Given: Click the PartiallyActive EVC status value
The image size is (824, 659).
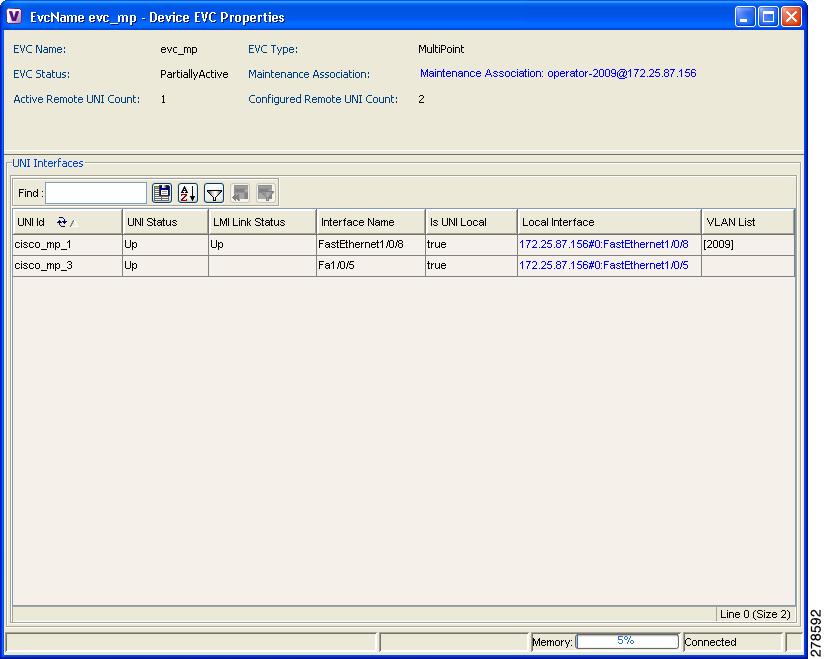Looking at the screenshot, I should tap(194, 75).
